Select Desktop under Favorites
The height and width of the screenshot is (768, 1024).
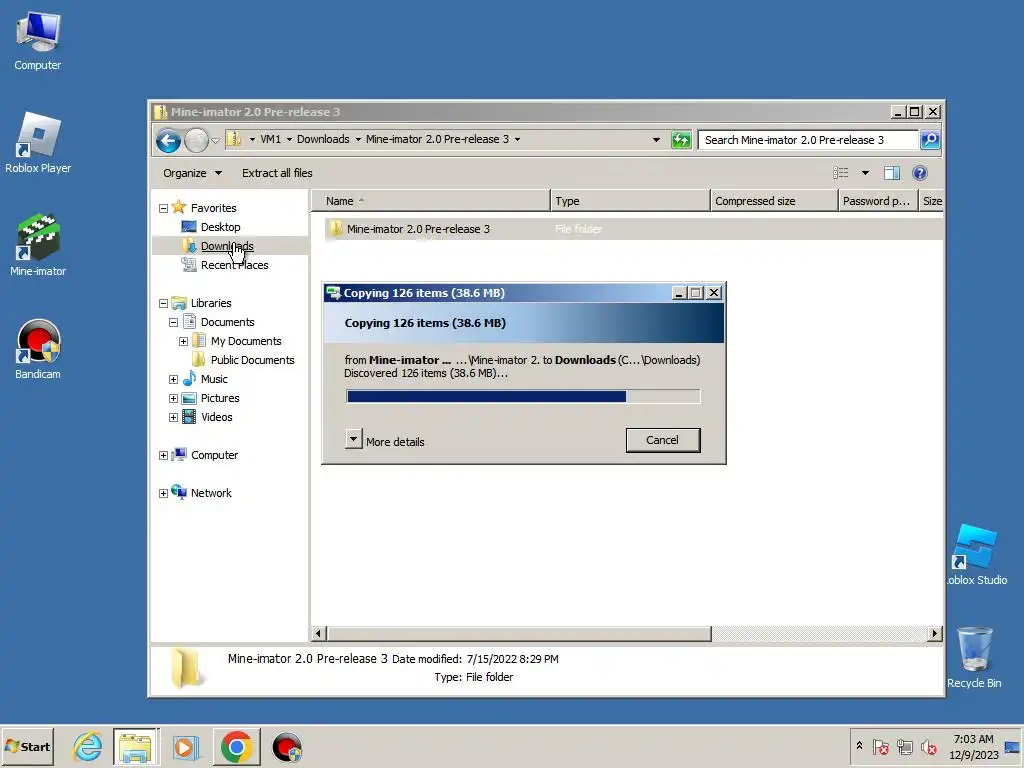pos(220,227)
